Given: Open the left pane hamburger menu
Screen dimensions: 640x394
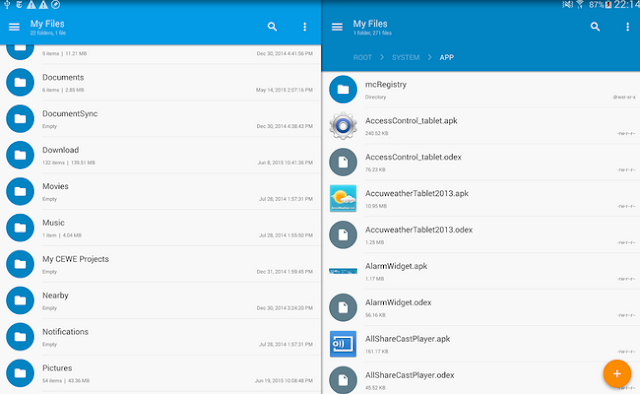Looking at the screenshot, I should (14, 27).
